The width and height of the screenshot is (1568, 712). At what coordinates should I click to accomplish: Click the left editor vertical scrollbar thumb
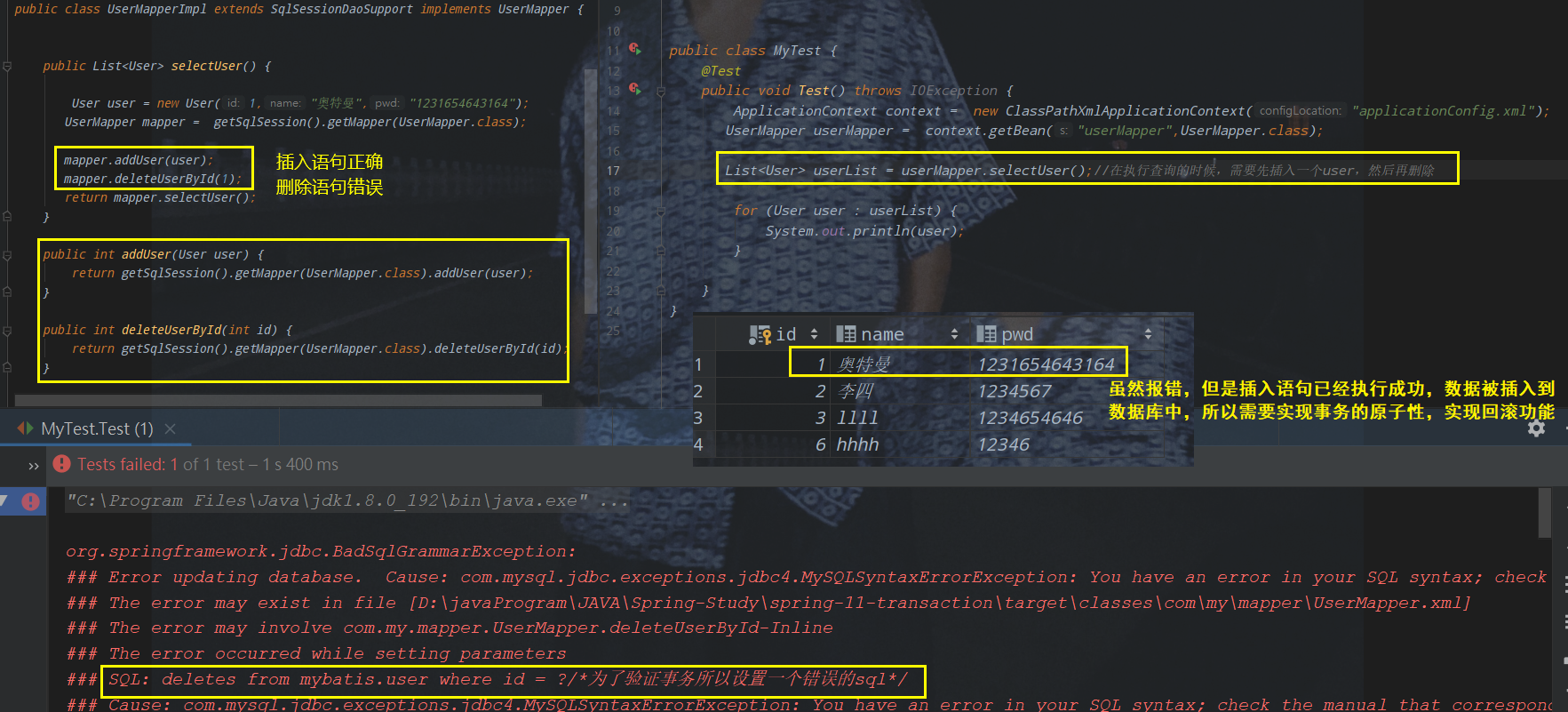[x=591, y=189]
